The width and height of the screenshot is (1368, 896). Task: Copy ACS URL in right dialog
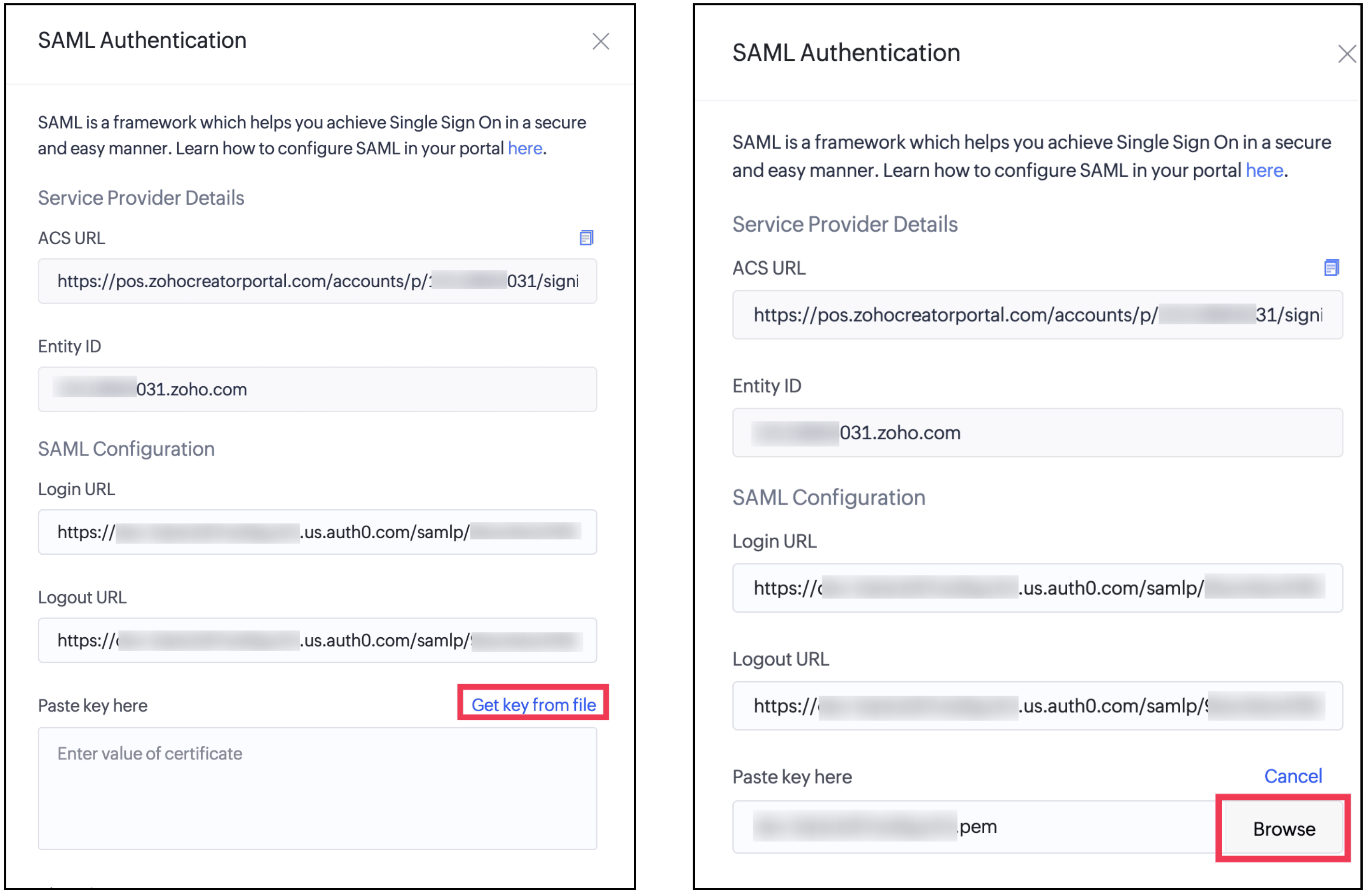pyautogui.click(x=1331, y=267)
